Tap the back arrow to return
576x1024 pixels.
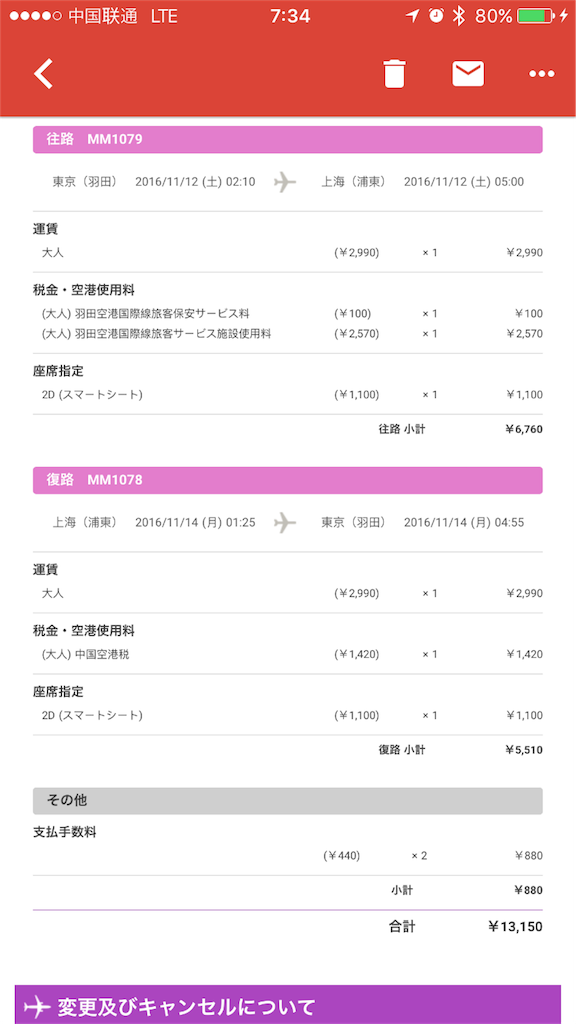pyautogui.click(x=42, y=73)
